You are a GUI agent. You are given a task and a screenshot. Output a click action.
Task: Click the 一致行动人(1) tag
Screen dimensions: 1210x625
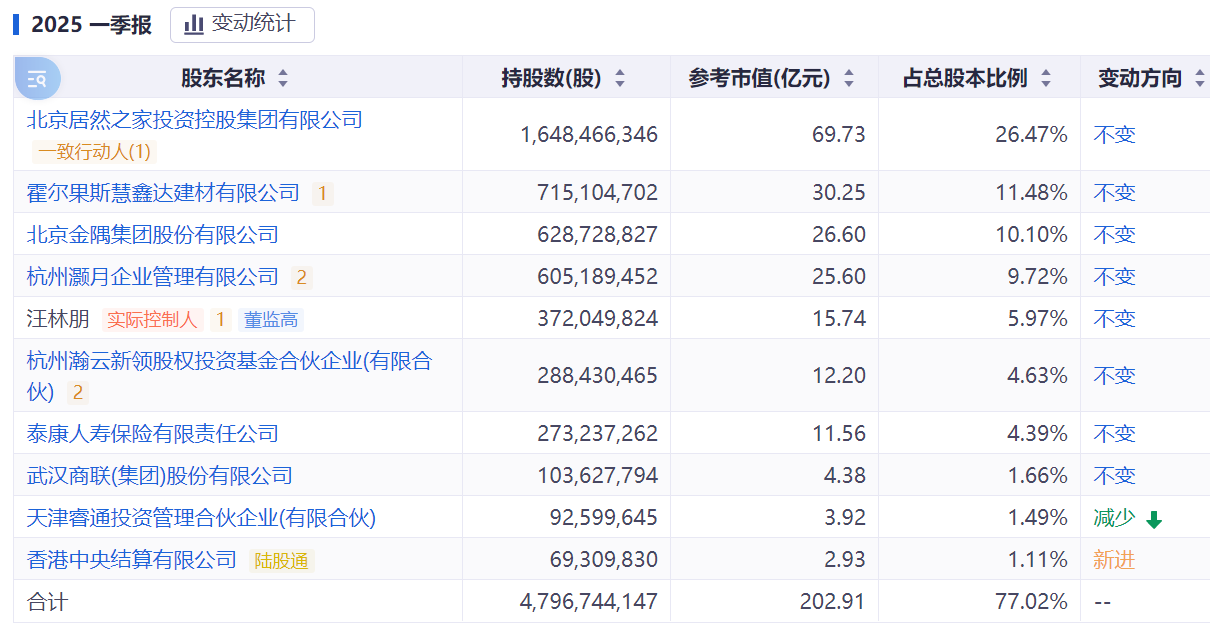[94, 152]
